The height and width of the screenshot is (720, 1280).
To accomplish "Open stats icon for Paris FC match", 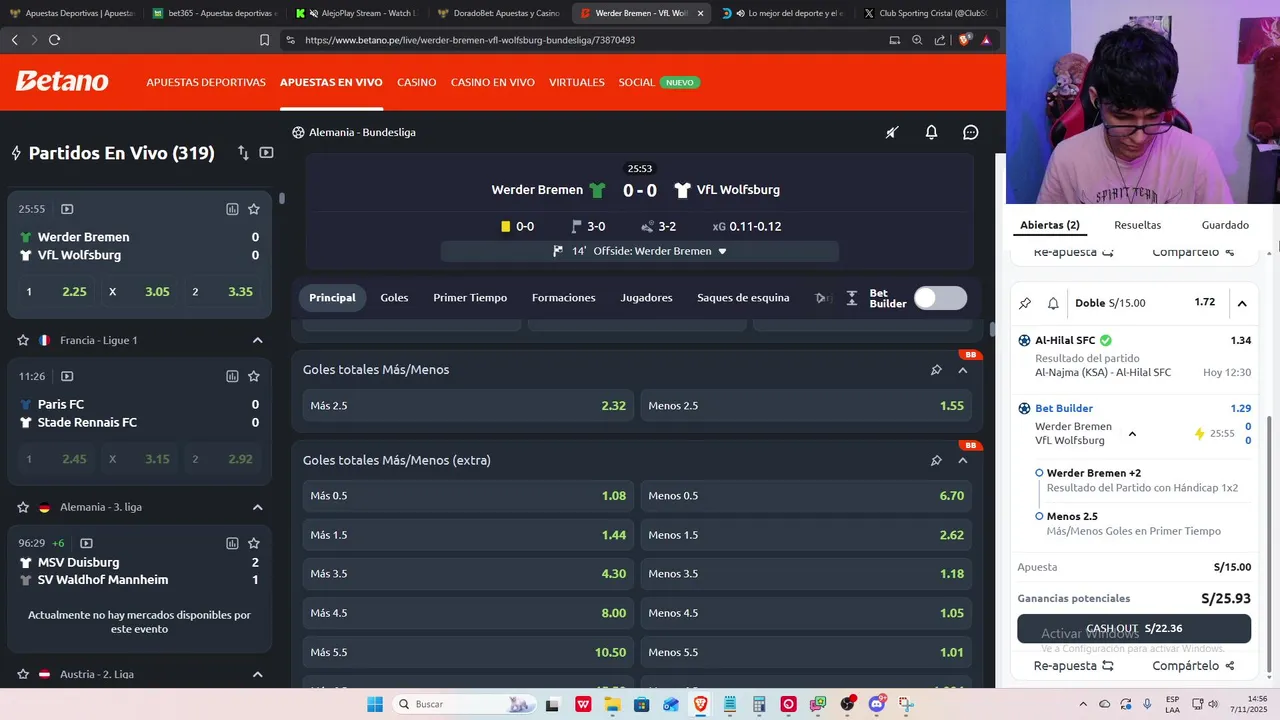I will tap(232, 376).
